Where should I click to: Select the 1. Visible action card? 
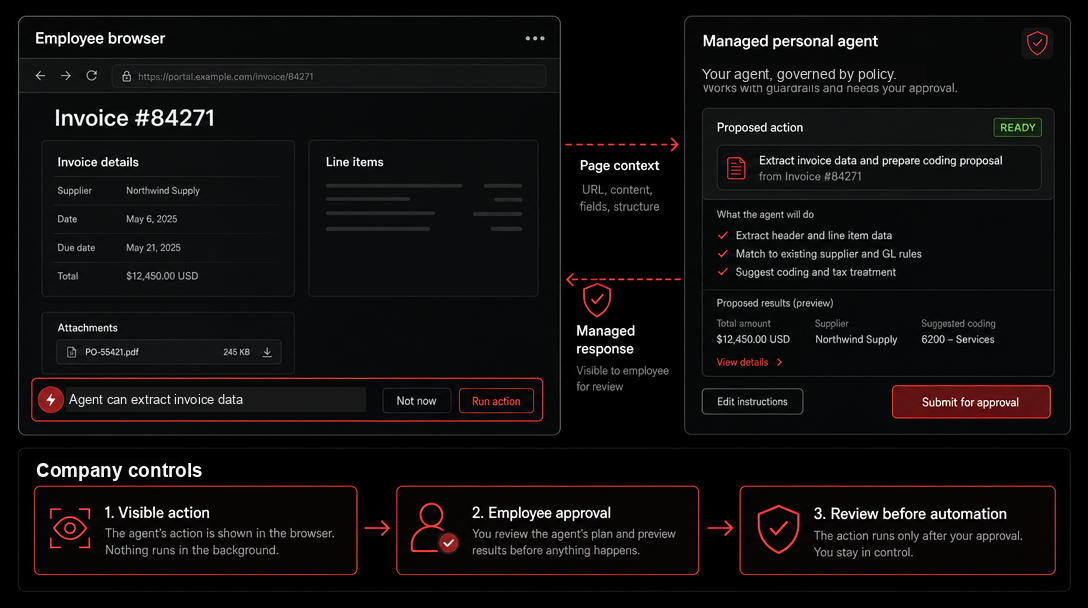[196, 530]
